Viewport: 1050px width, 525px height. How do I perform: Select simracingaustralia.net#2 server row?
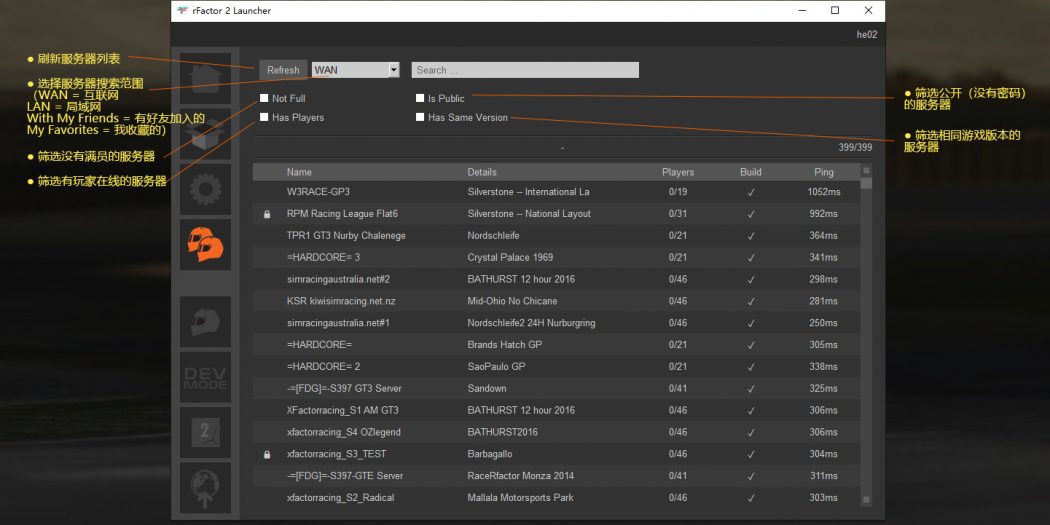(556, 279)
